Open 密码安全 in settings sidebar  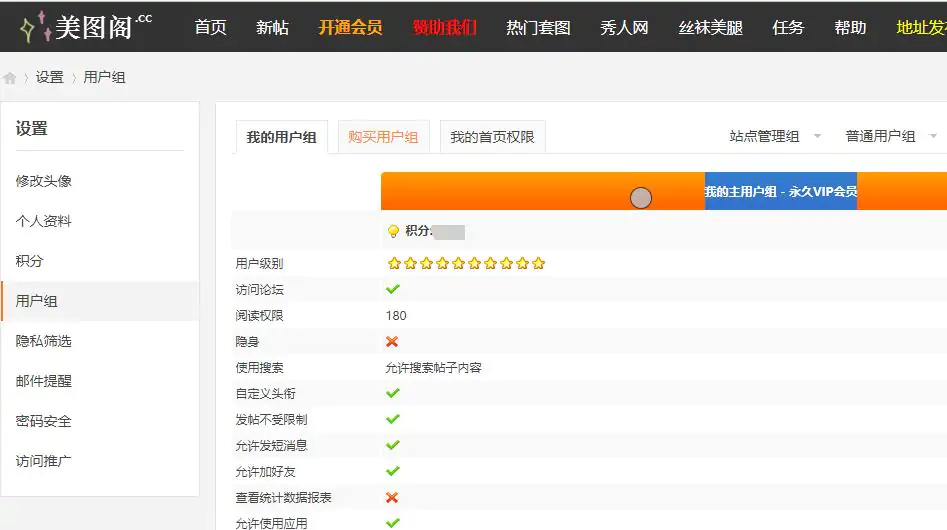point(43,421)
